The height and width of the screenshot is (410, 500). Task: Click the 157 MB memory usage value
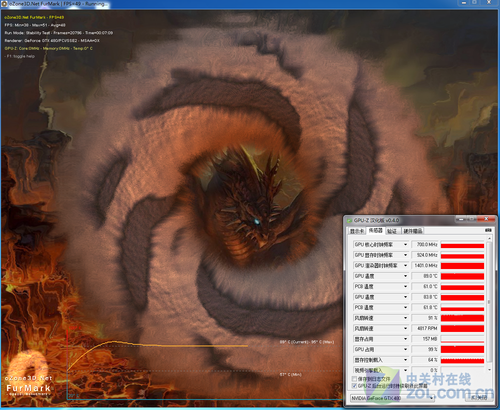(x=425, y=339)
